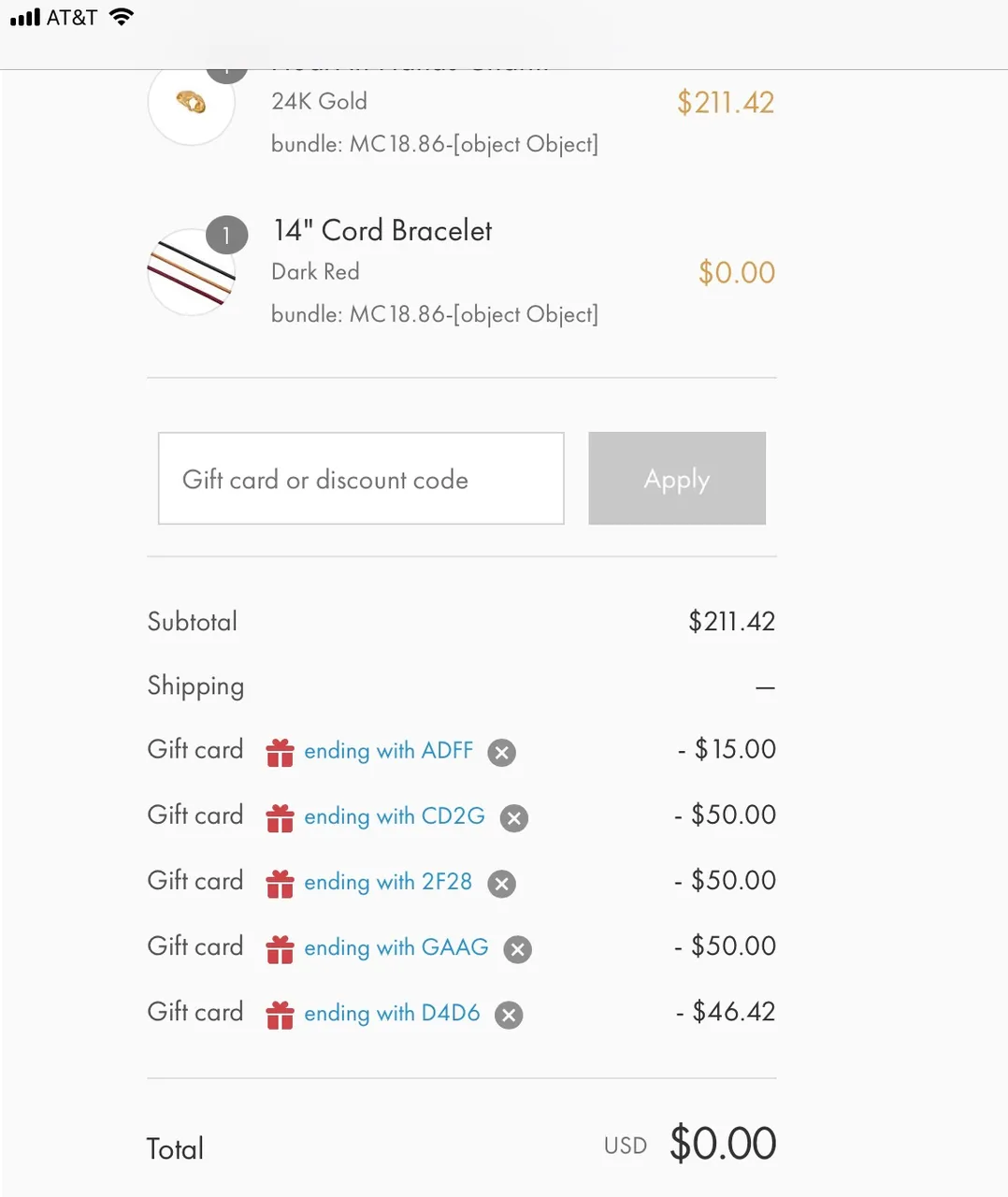
Task: Click the gift icon for D4D6 card
Action: click(x=281, y=1014)
